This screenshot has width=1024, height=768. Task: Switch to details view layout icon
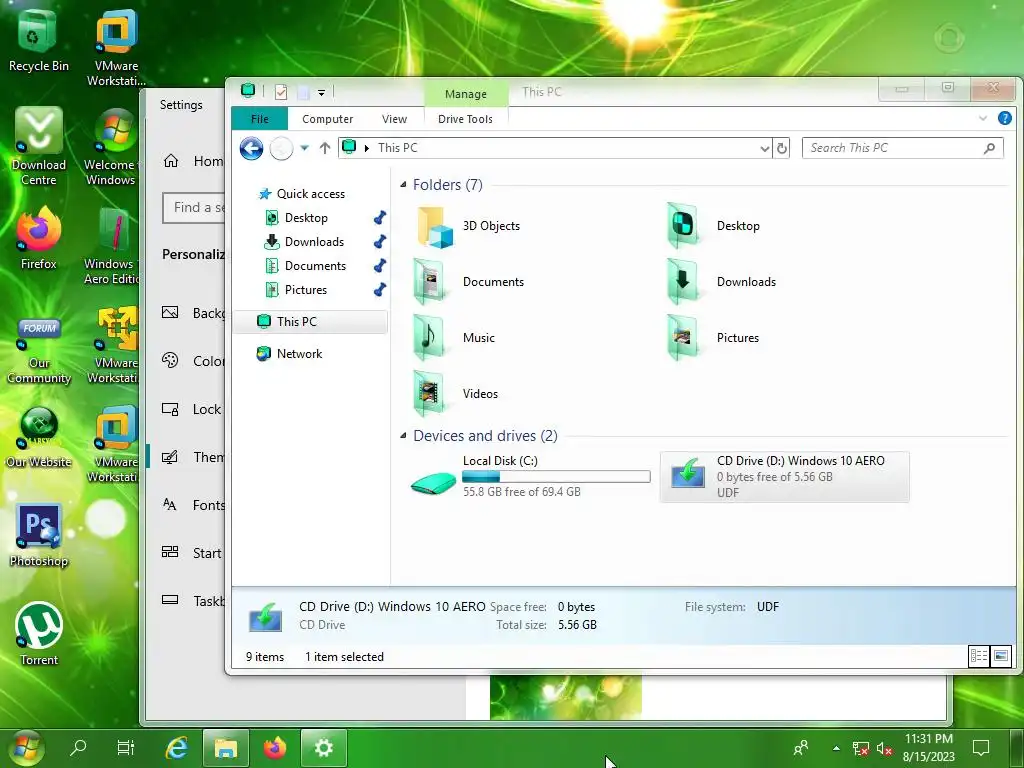[x=978, y=656]
